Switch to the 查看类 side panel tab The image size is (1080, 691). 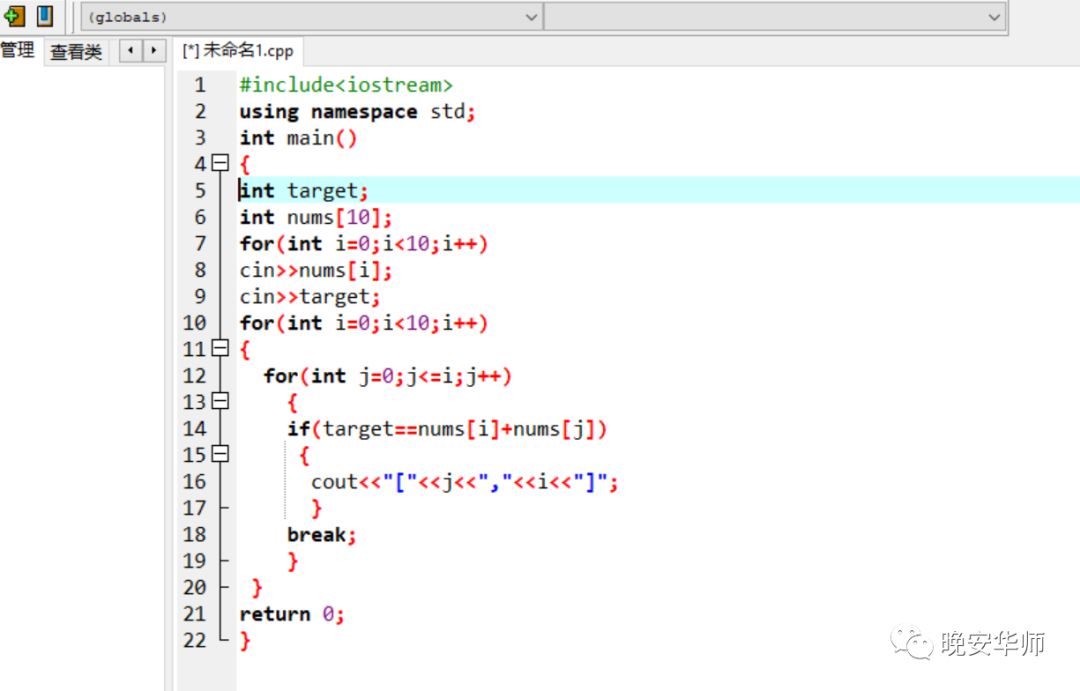click(x=76, y=52)
